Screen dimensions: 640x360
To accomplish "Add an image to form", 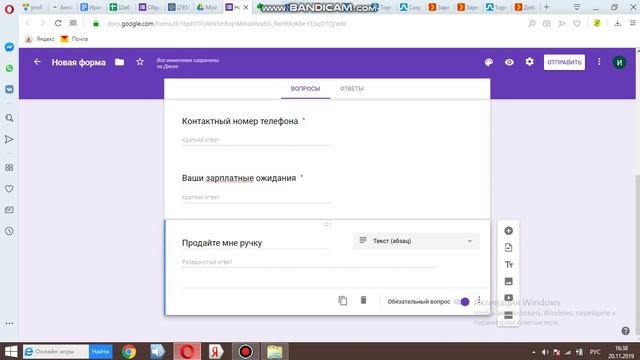I will 508,281.
